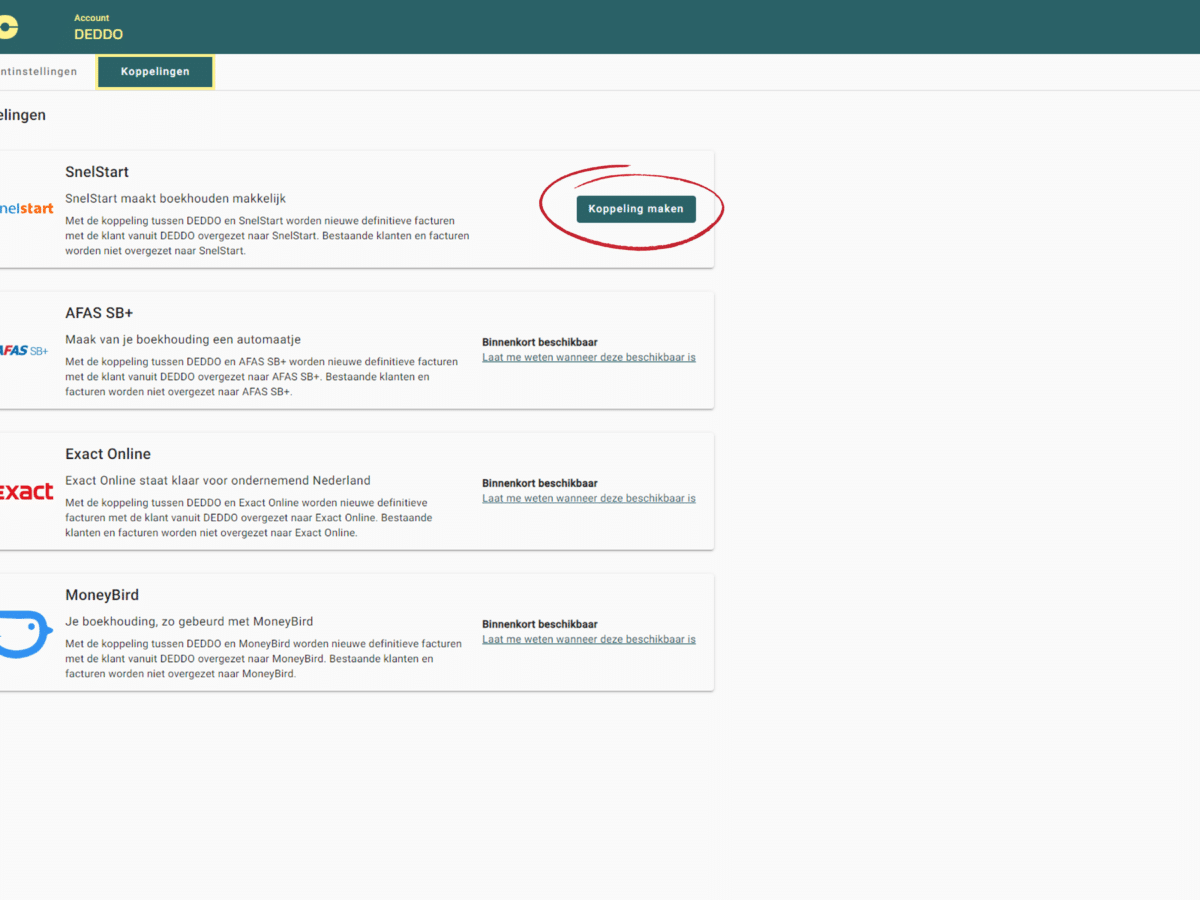1200x900 pixels.
Task: Click Binnenkort beschikbaar label in AFAS SB+ card
Action: (x=539, y=342)
